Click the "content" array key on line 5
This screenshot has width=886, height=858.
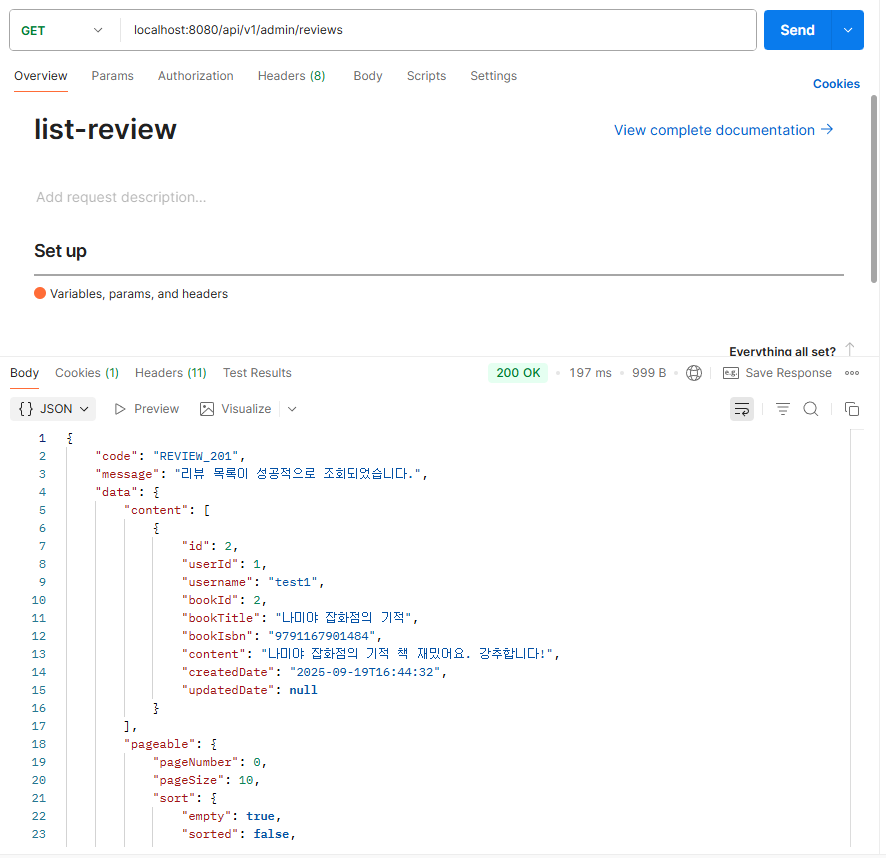pos(156,510)
